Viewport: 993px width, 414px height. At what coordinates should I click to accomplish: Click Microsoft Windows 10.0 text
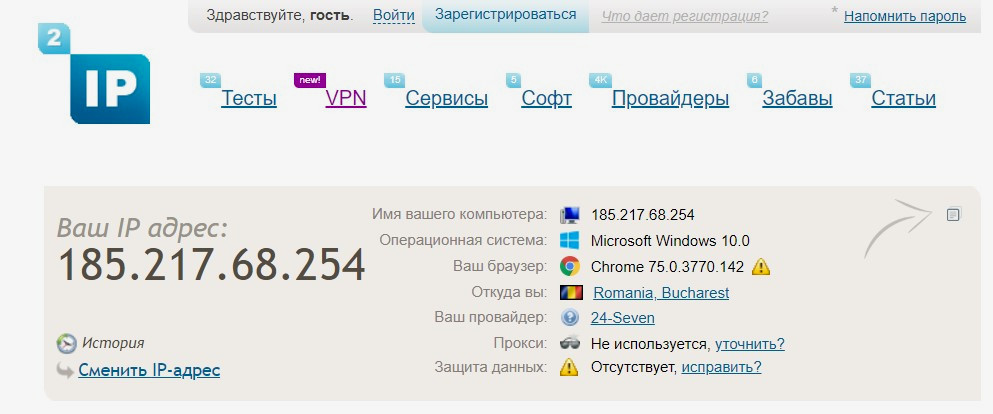pos(670,241)
